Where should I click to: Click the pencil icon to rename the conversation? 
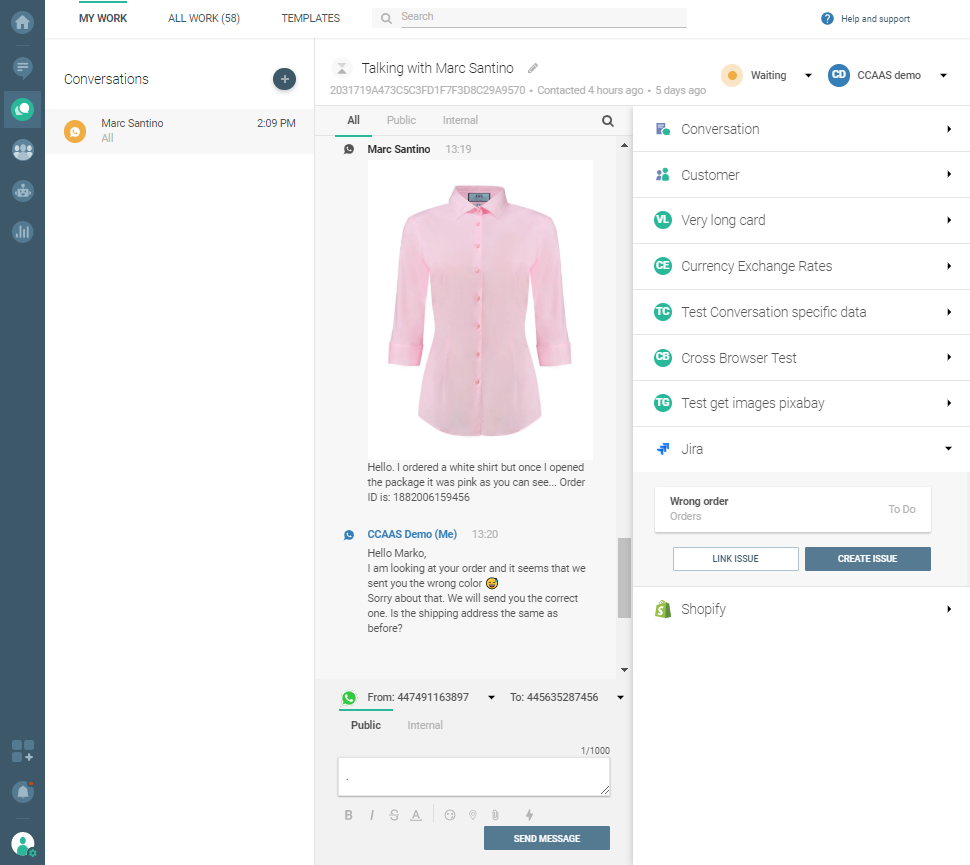click(x=533, y=68)
